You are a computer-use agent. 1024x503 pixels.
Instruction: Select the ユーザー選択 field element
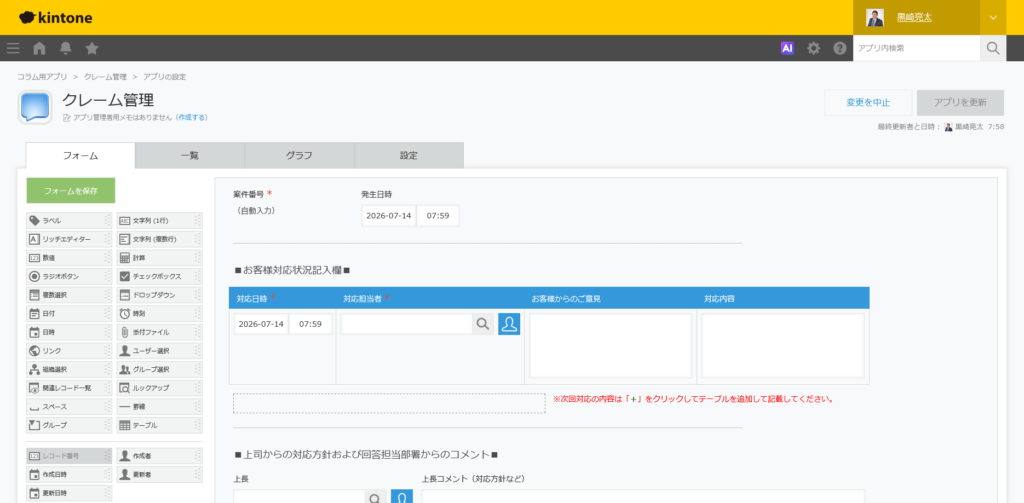[x=159, y=351]
